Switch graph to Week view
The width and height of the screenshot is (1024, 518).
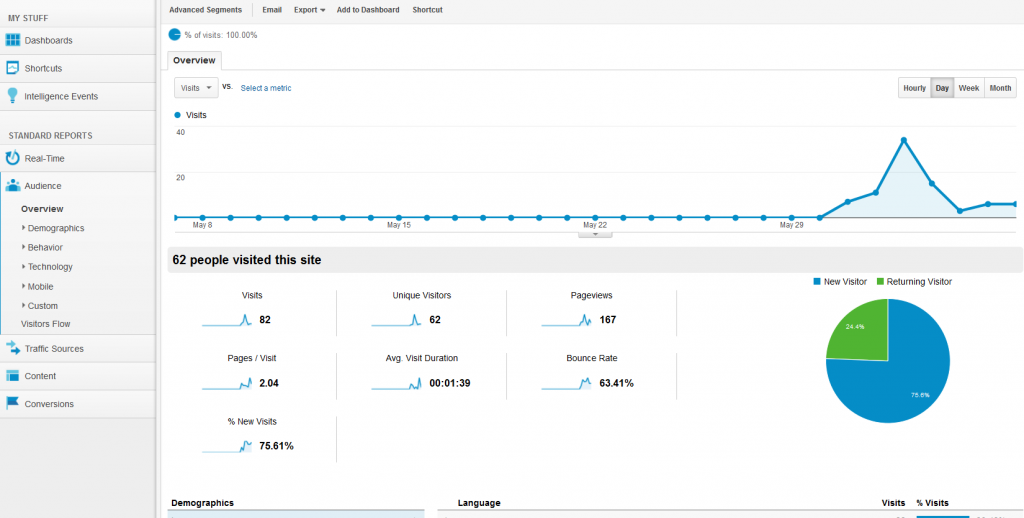click(968, 88)
